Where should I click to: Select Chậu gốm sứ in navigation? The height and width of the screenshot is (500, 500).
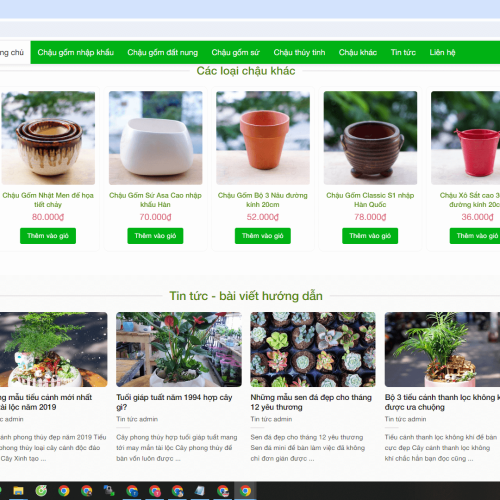235,52
